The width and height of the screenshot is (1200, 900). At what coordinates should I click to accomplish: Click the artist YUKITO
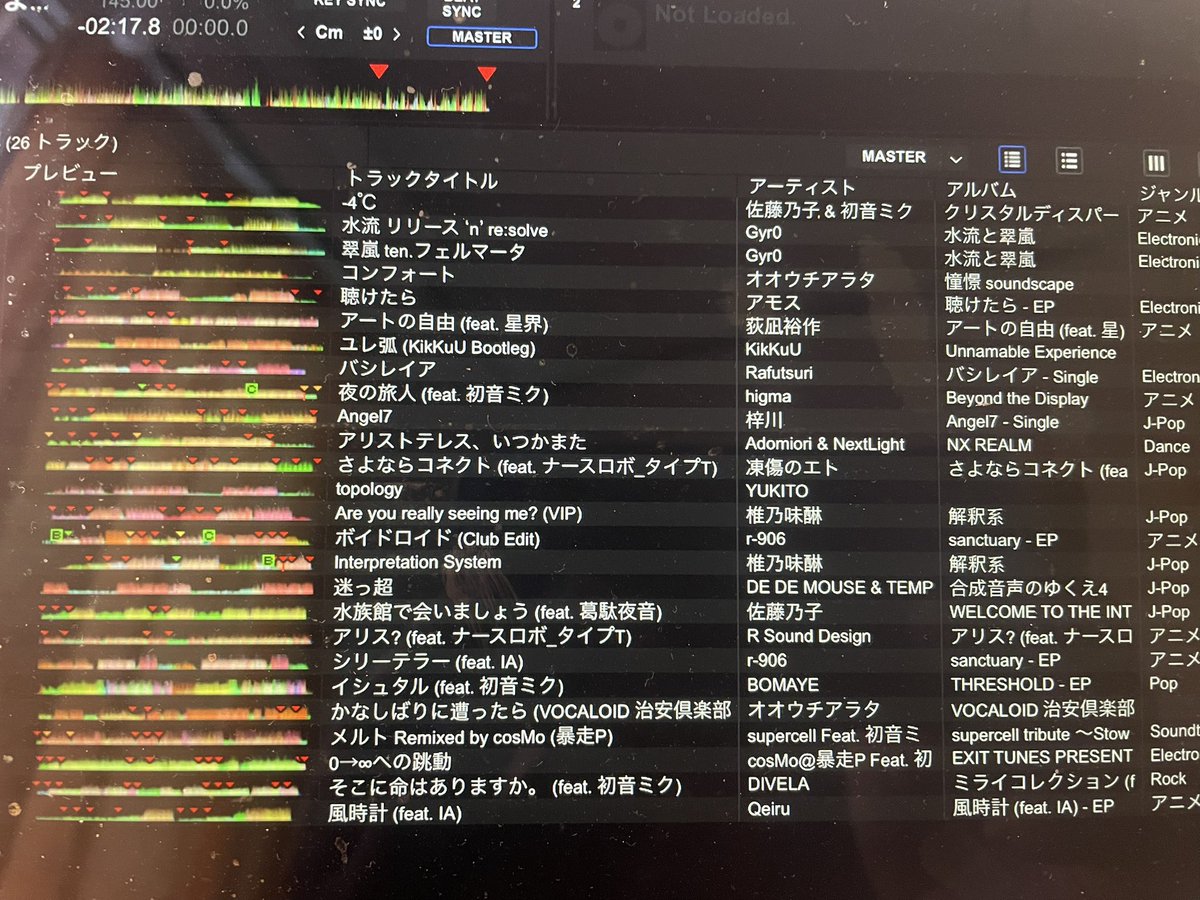[x=777, y=491]
